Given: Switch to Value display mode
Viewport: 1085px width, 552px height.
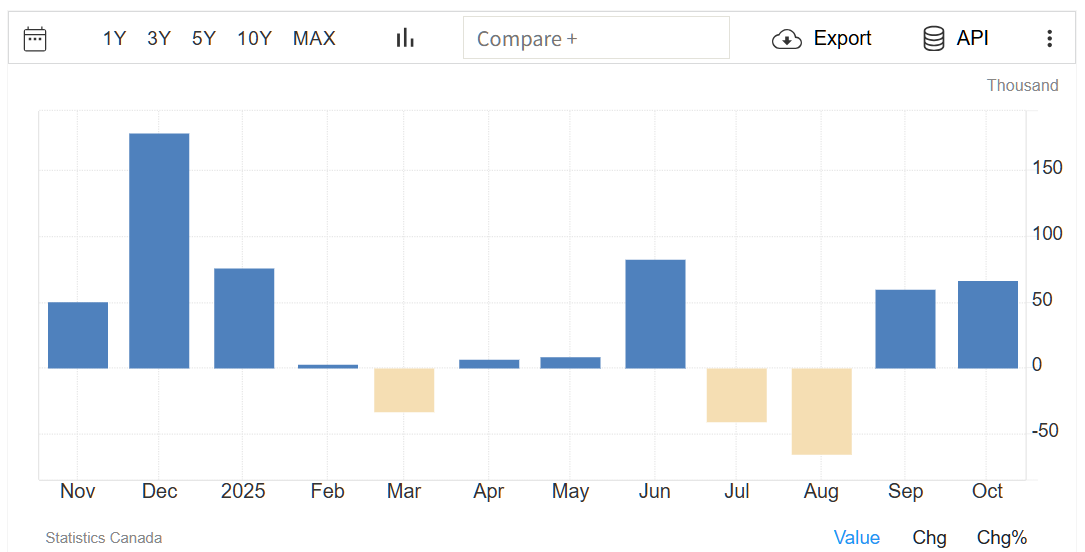Looking at the screenshot, I should click(x=856, y=538).
